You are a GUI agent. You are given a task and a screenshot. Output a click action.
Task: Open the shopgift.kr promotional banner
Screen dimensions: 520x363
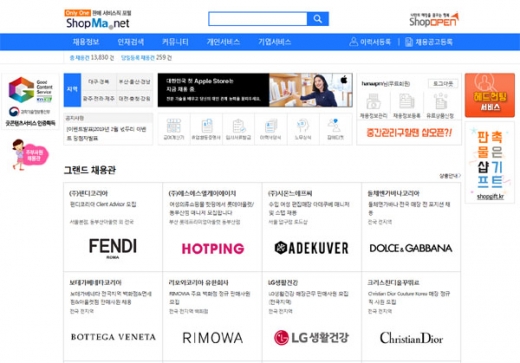[490, 162]
